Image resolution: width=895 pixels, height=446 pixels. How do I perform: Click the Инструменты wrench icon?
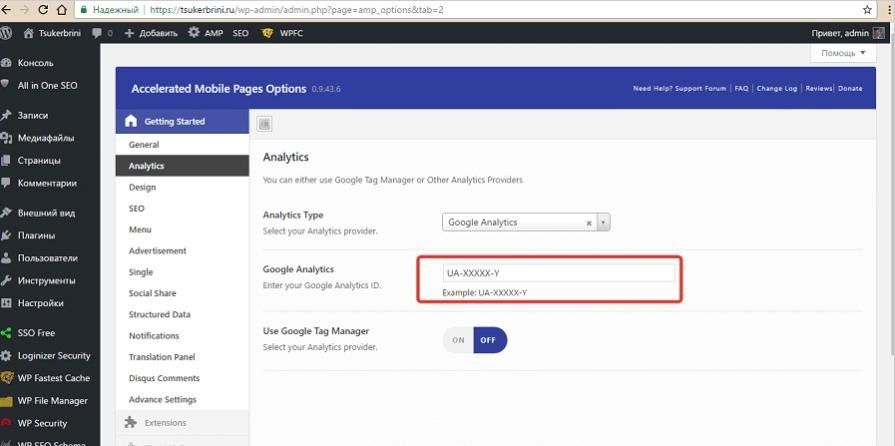6,280
